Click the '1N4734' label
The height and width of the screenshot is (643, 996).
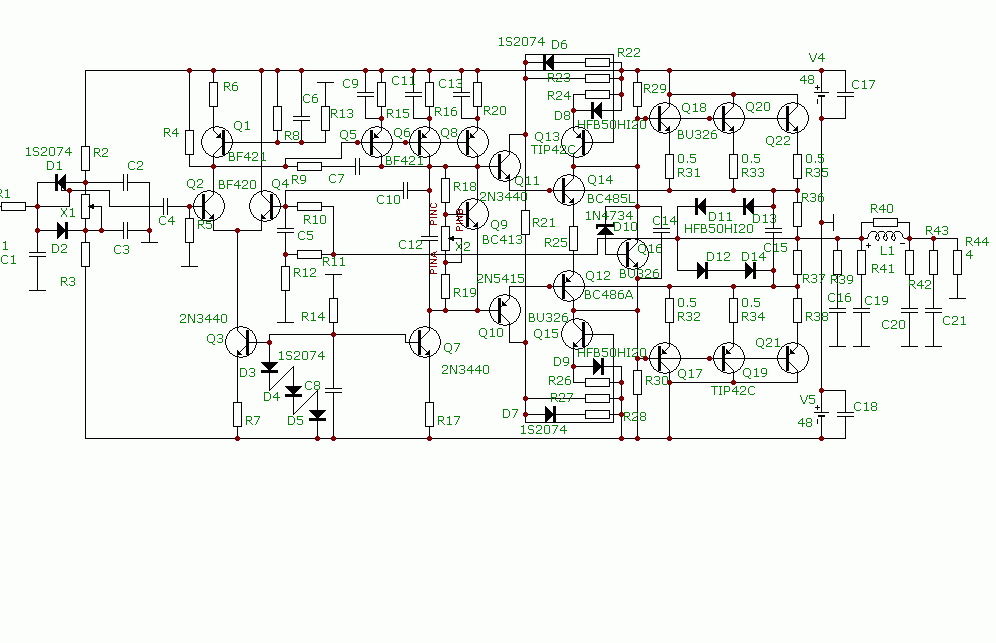609,215
